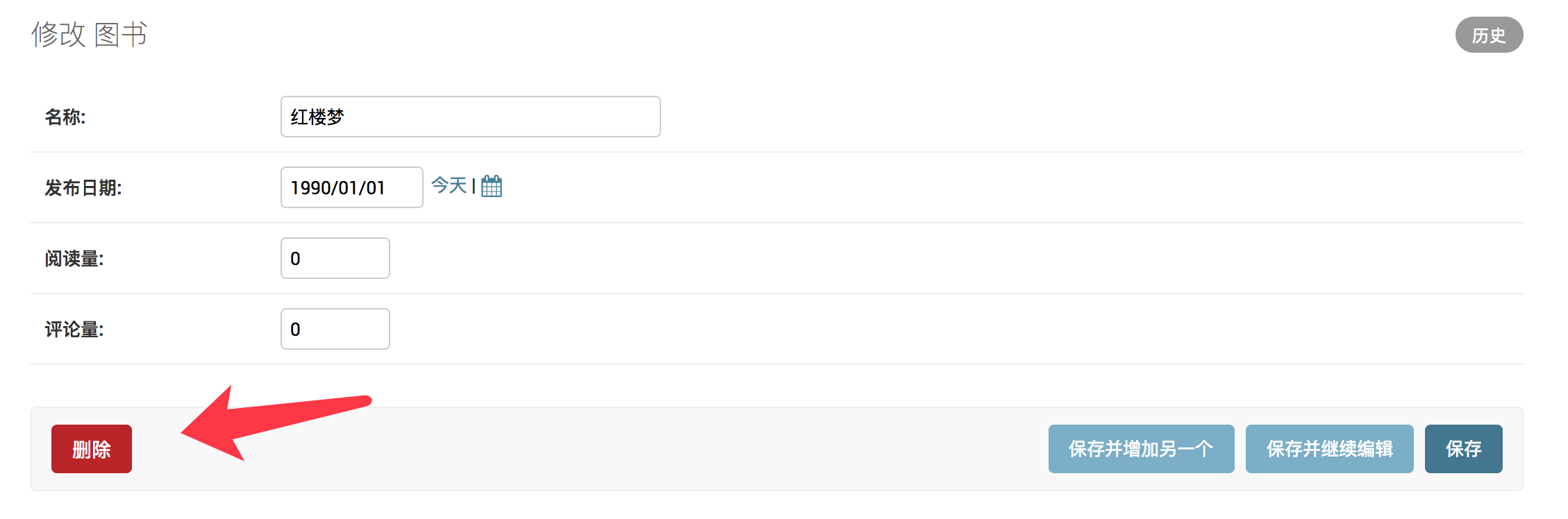This screenshot has width=1568, height=519.
Task: Click 保存并继续编辑 button
Action: [x=1328, y=449]
